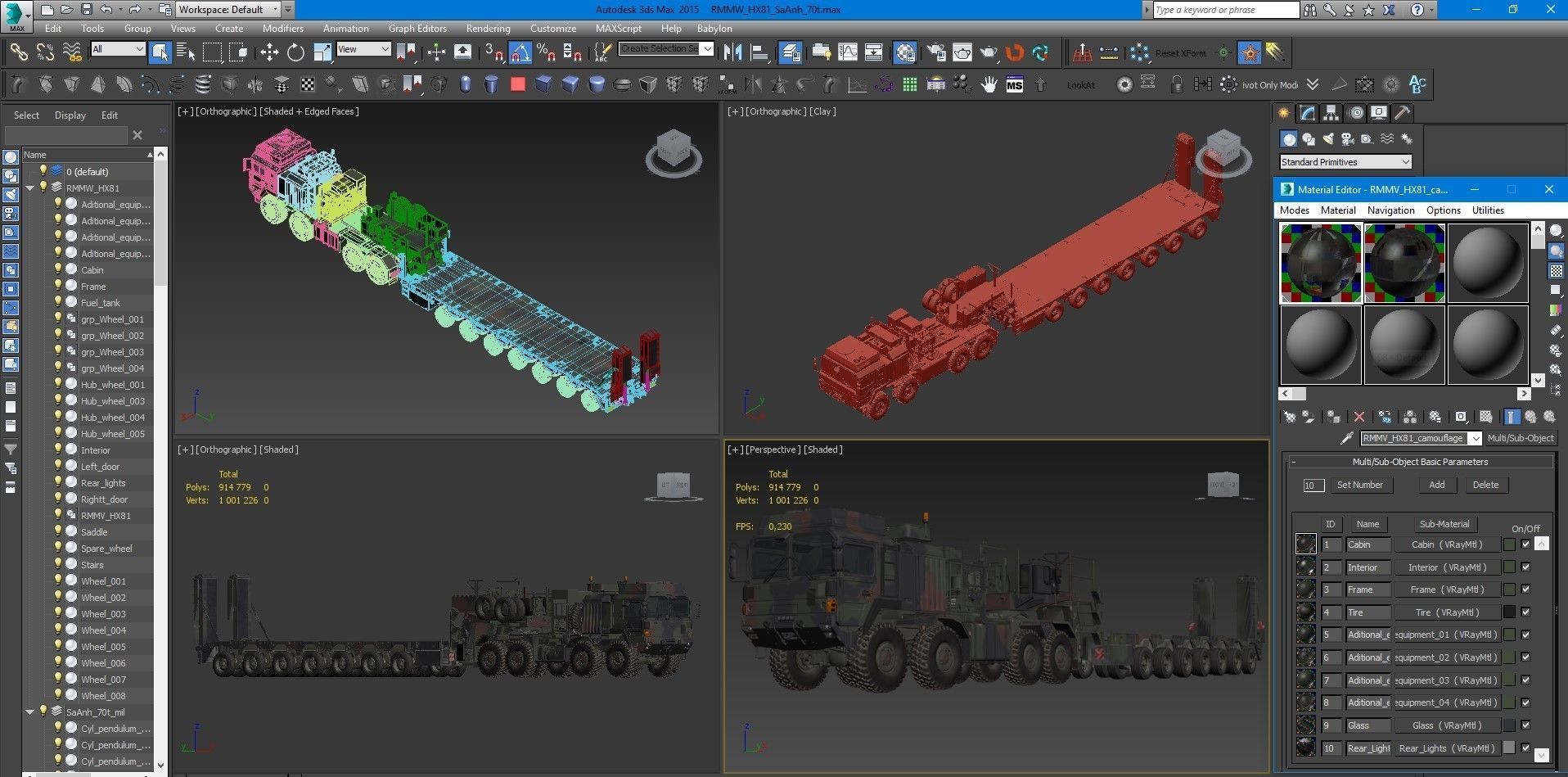Viewport: 1568px width, 777px height.
Task: Click the Delete sub-material button
Action: [1485, 485]
